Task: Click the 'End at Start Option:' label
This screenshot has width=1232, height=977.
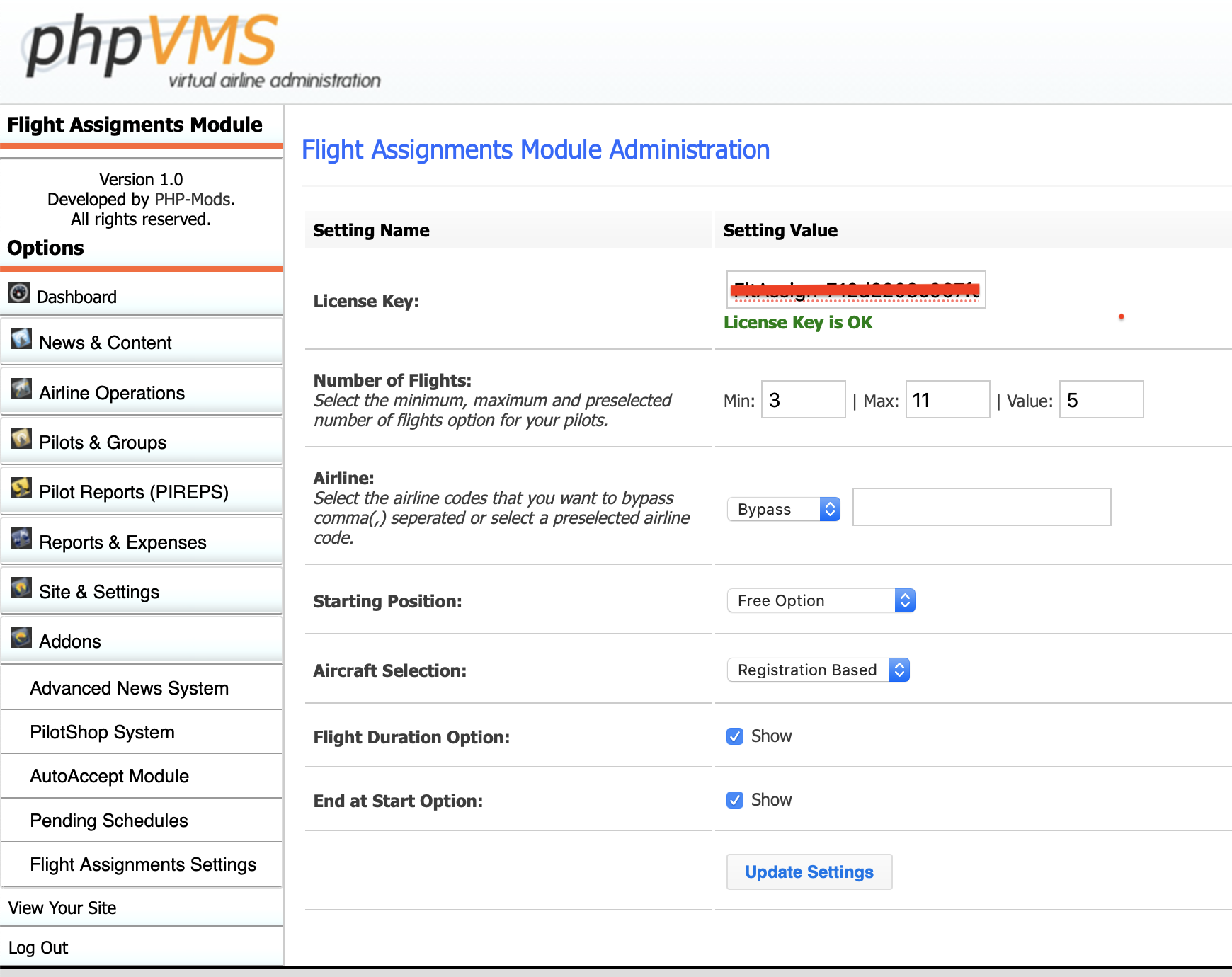Action: (398, 801)
